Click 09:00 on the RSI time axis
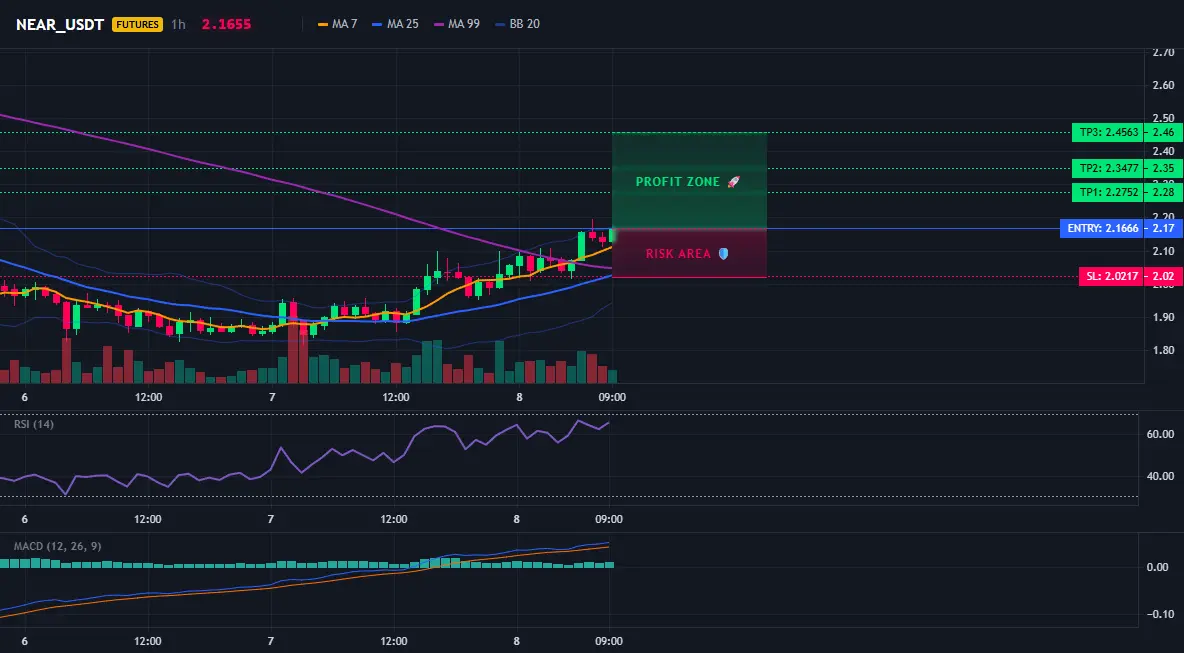This screenshot has height=653, width=1184. coord(609,519)
